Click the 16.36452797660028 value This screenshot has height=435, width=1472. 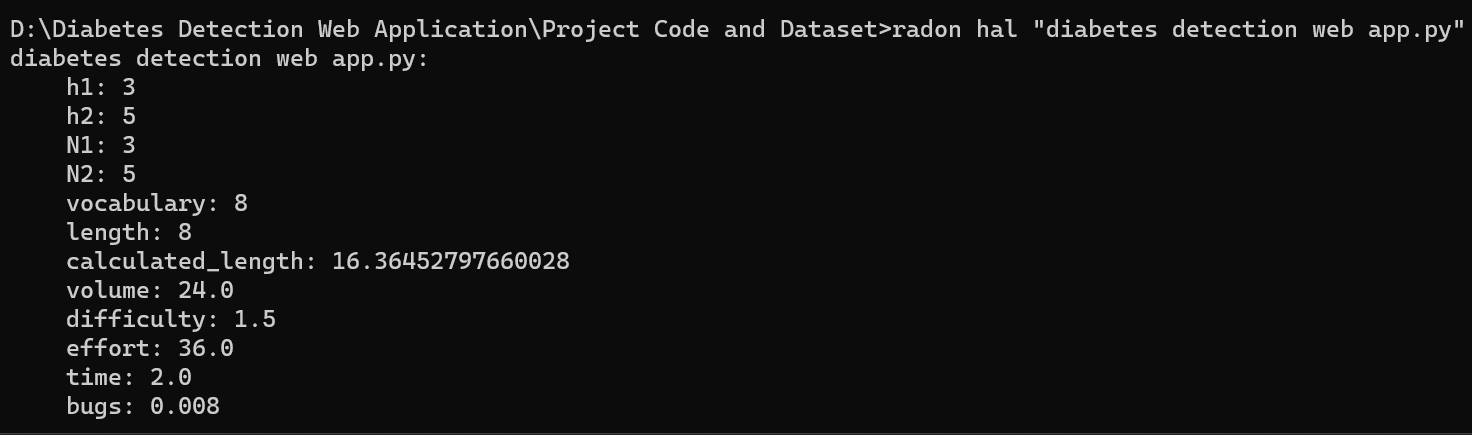(451, 261)
